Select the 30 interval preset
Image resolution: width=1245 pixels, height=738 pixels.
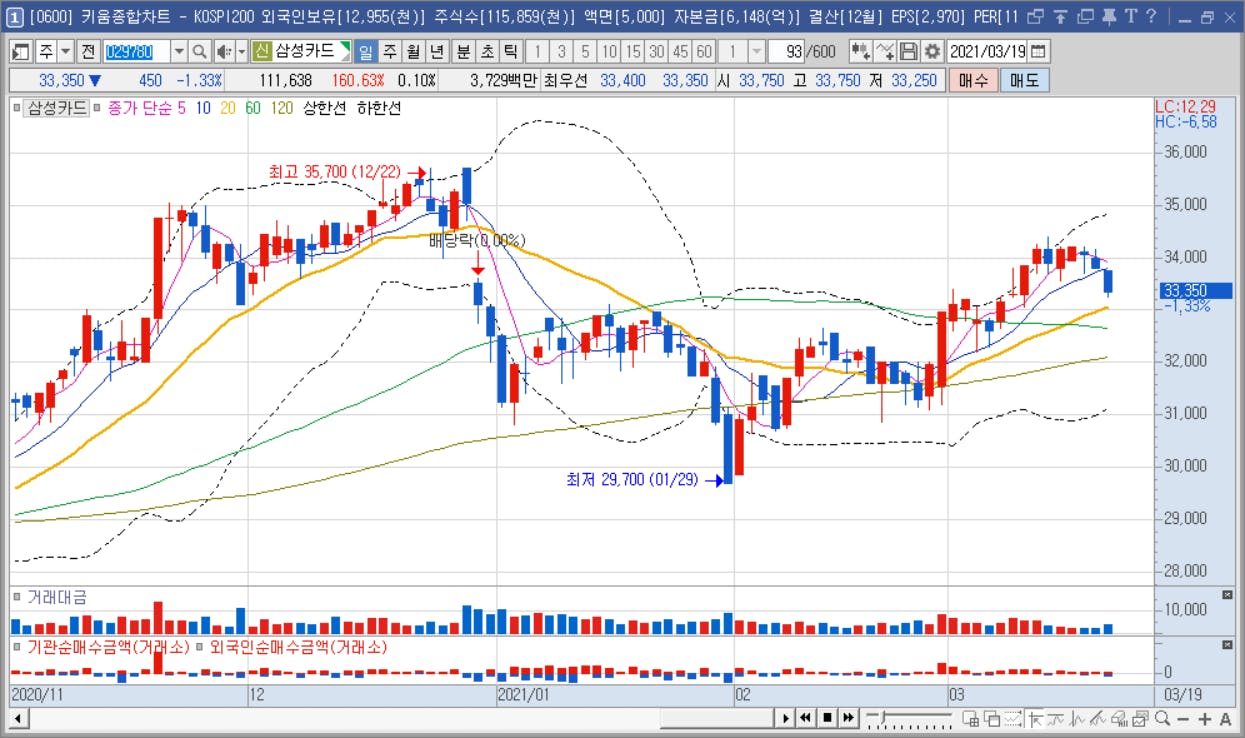(657, 51)
